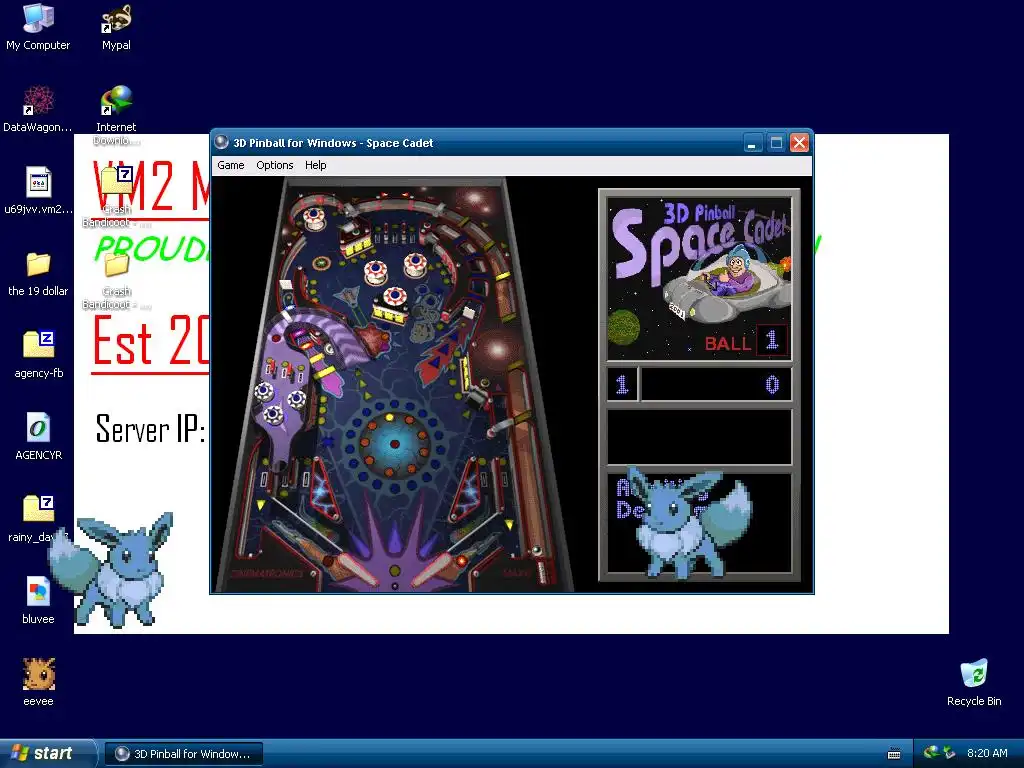This screenshot has width=1024, height=768.
Task: Open the Help menu
Action: (x=315, y=165)
